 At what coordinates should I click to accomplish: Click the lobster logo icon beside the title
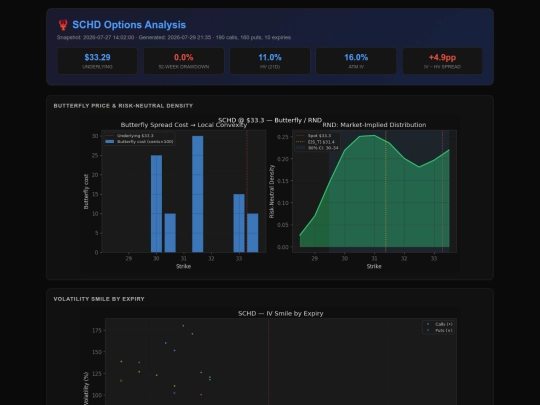(x=63, y=25)
